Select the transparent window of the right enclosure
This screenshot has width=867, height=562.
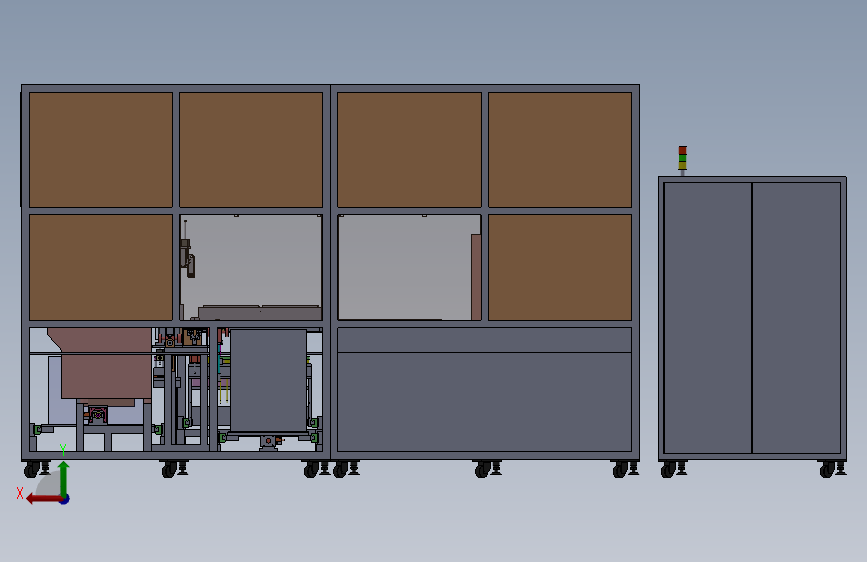point(409,267)
